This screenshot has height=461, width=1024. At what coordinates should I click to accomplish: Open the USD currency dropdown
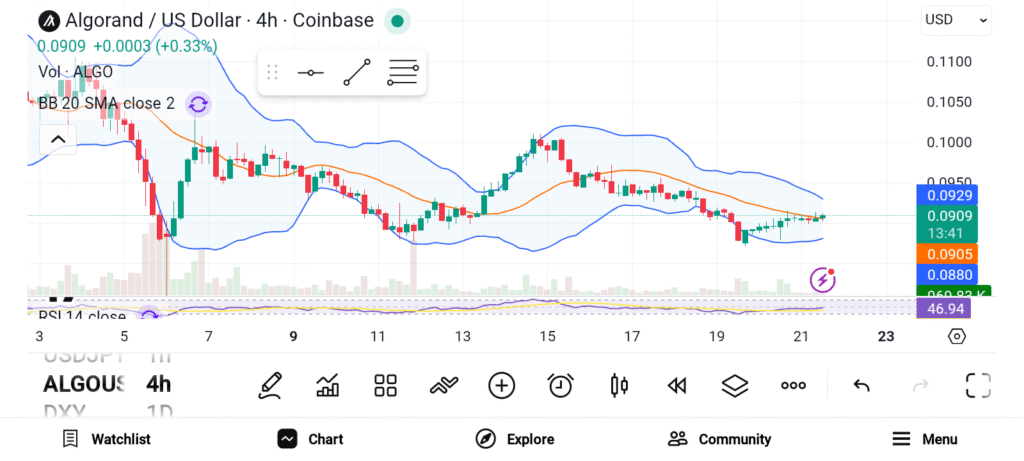click(956, 20)
